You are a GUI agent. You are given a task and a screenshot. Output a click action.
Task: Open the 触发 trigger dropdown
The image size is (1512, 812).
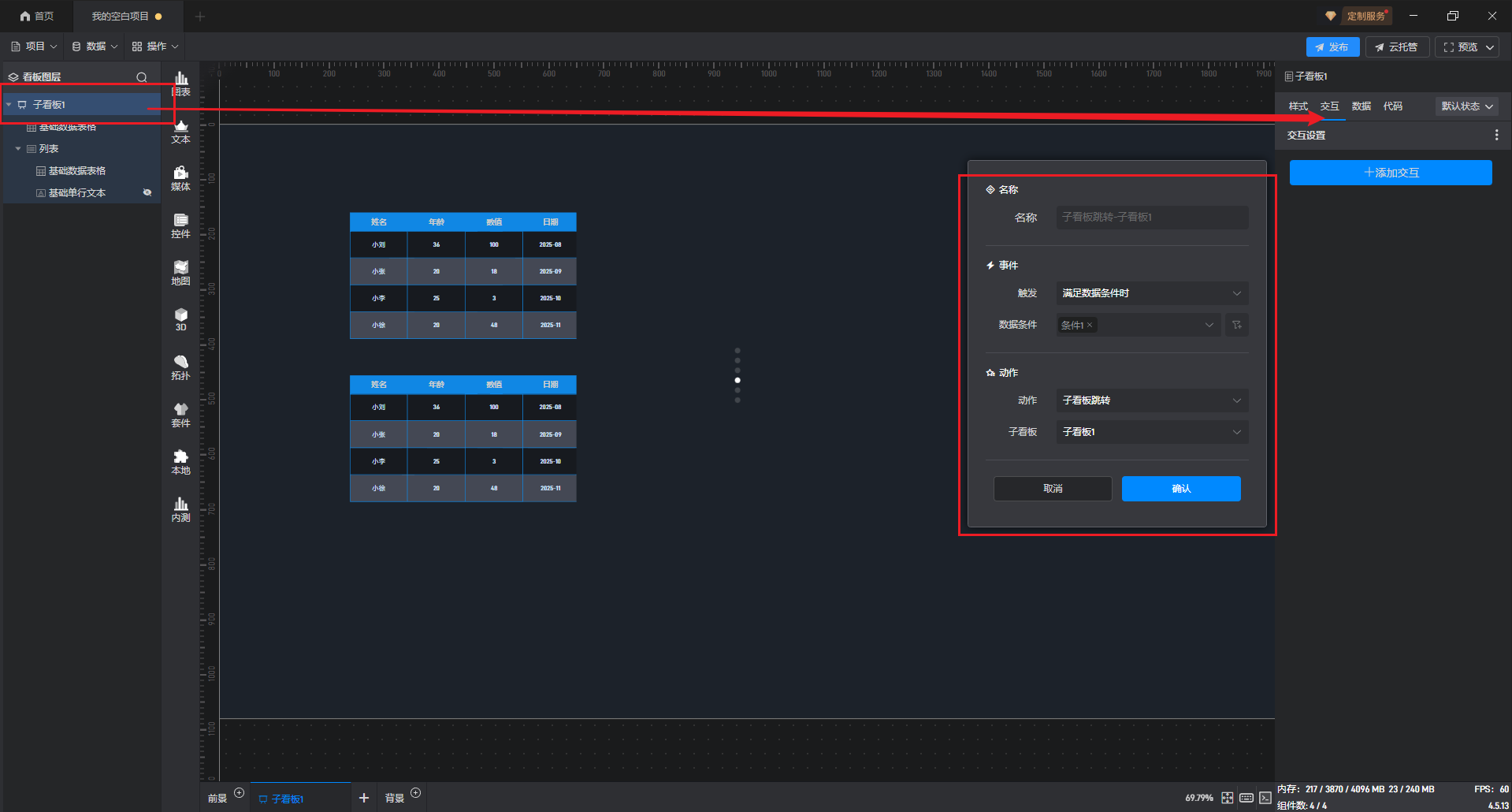pyautogui.click(x=1151, y=293)
